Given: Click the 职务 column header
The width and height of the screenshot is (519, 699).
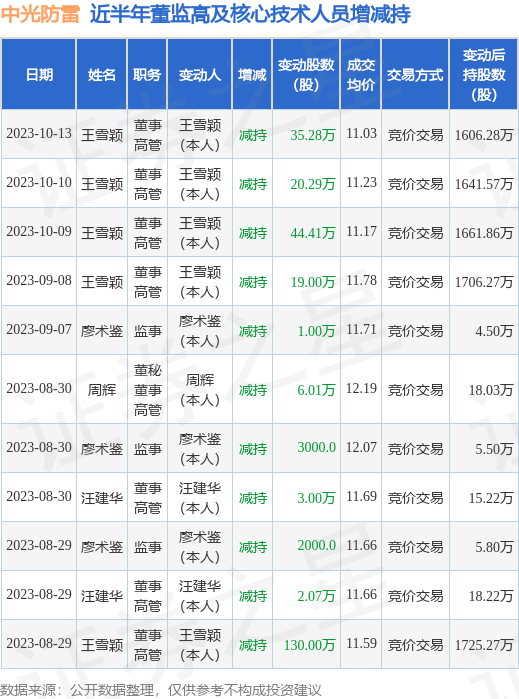Looking at the screenshot, I should pos(147,74).
